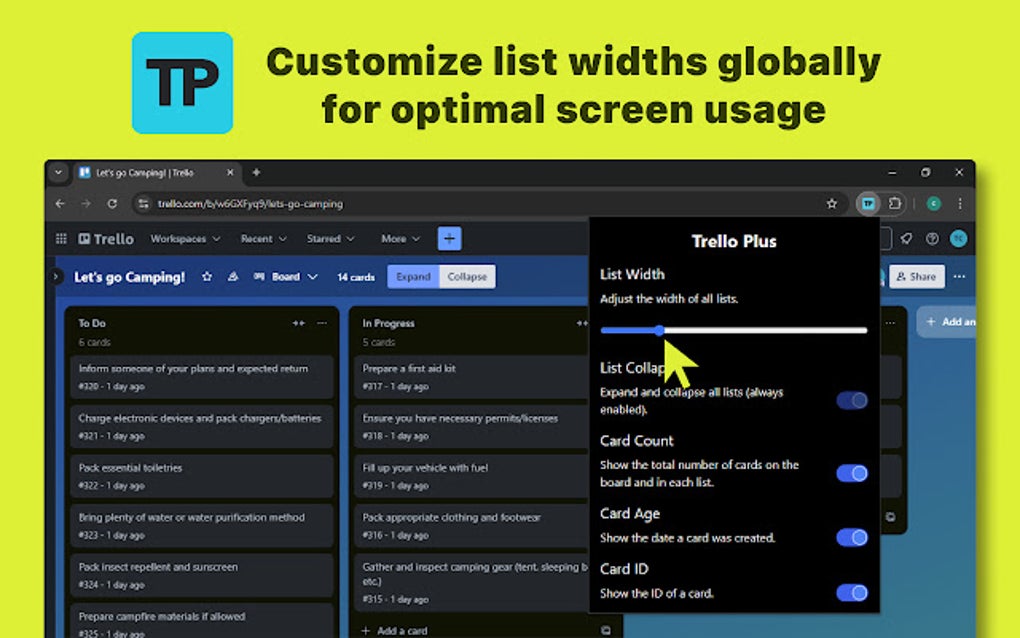Click the Share button
The image size is (1020, 638).
point(916,277)
